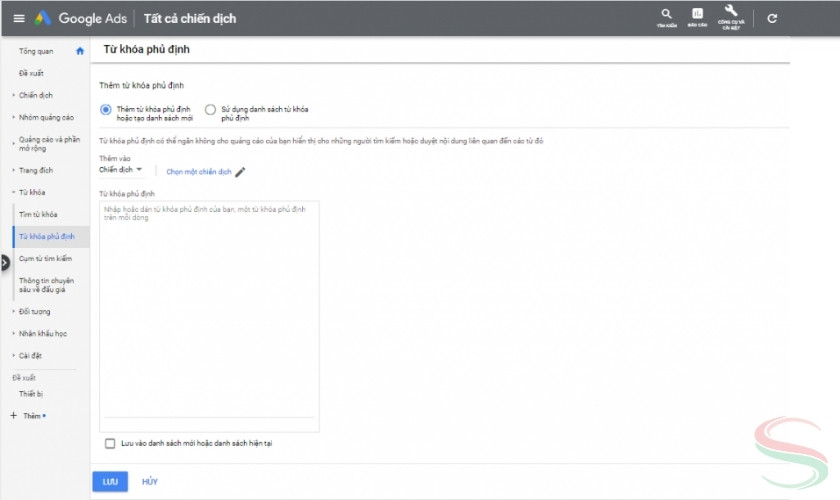
Task: Go to 'Tìm từ khóa' sidebar item
Action: pos(38,214)
